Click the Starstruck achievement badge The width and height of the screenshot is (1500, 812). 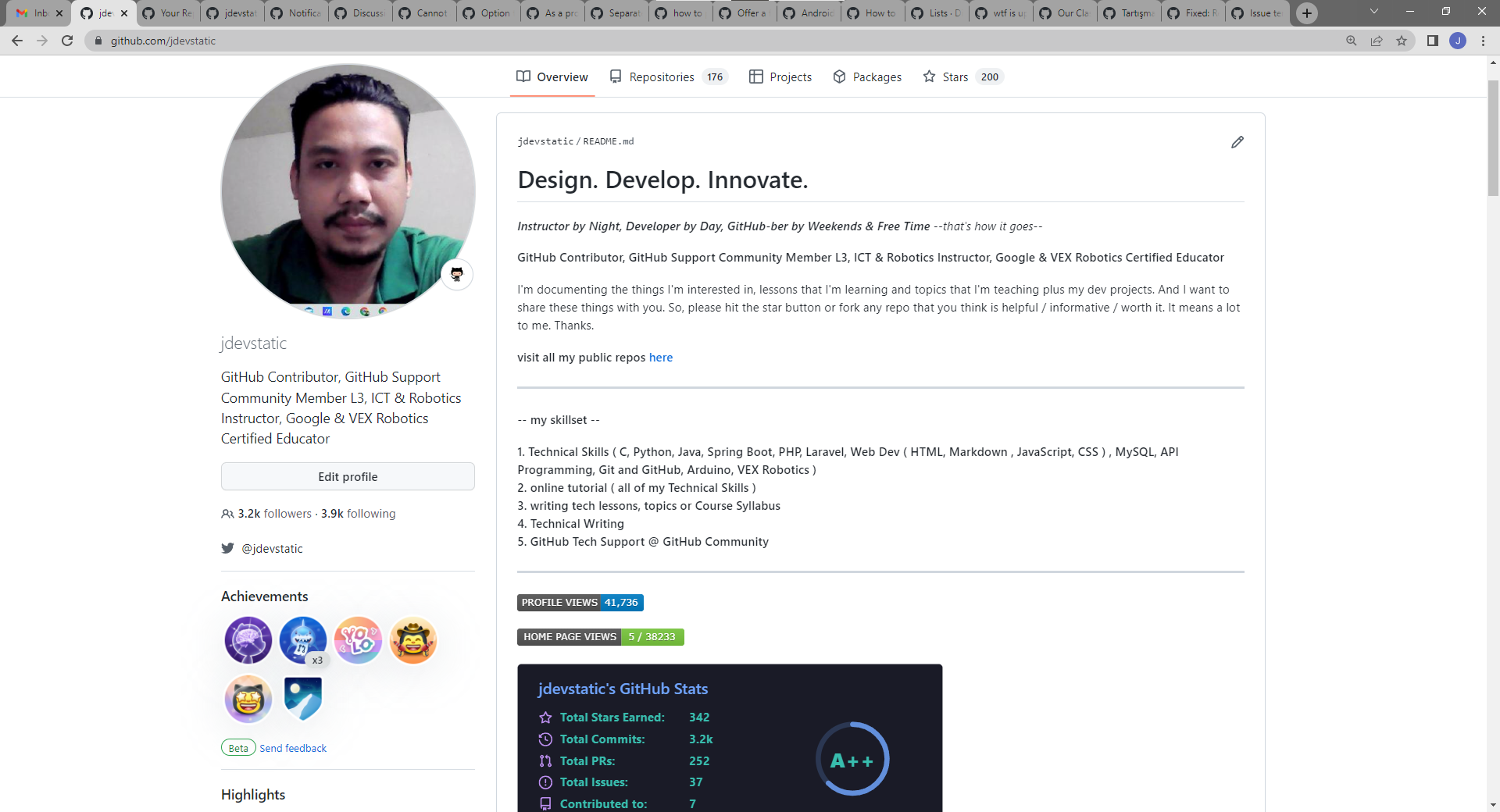click(248, 699)
